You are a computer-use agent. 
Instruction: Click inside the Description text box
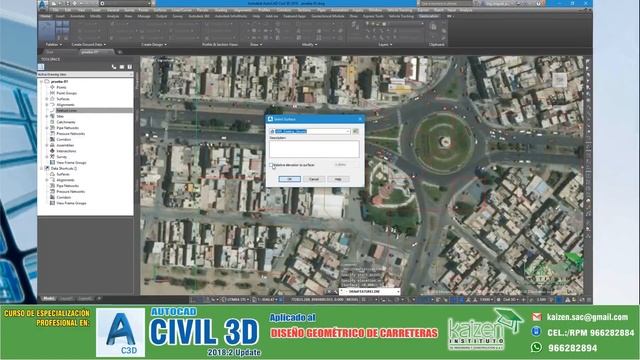pos(314,149)
